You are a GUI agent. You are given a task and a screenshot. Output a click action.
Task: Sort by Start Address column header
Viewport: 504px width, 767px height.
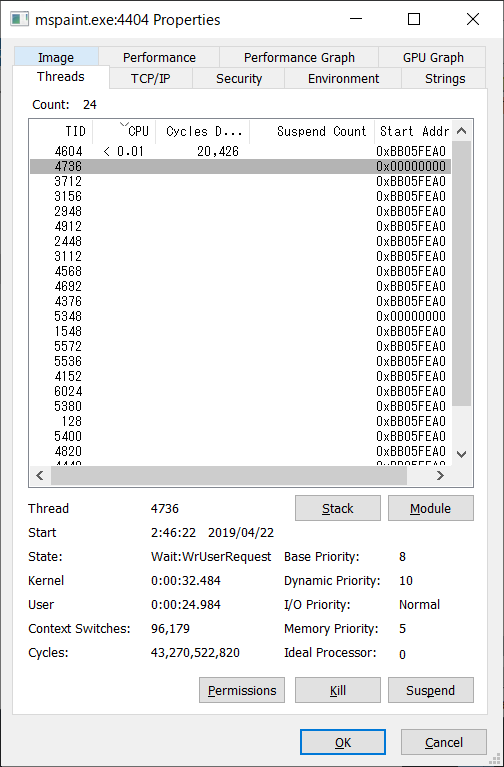pos(413,131)
